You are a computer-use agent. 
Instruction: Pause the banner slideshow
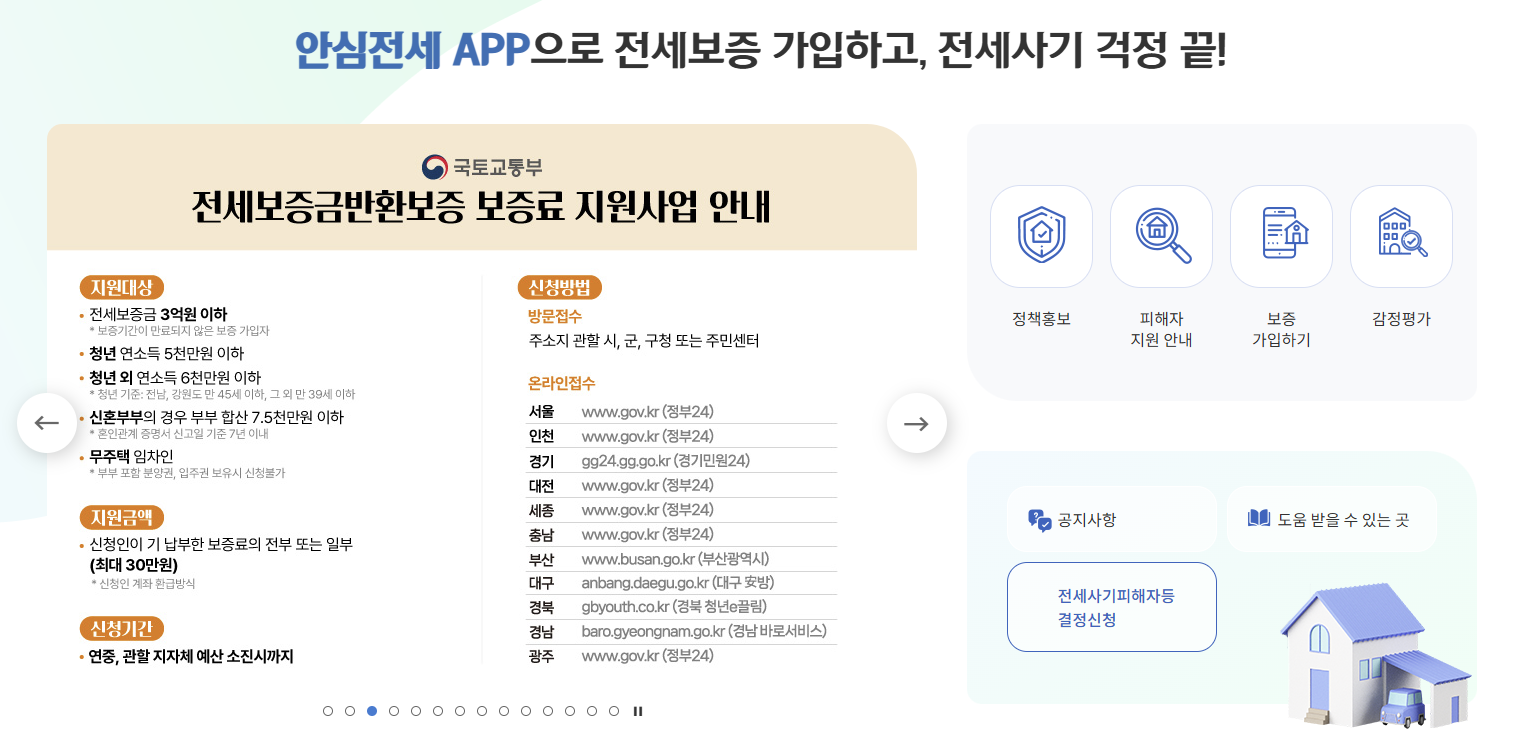[x=638, y=711]
